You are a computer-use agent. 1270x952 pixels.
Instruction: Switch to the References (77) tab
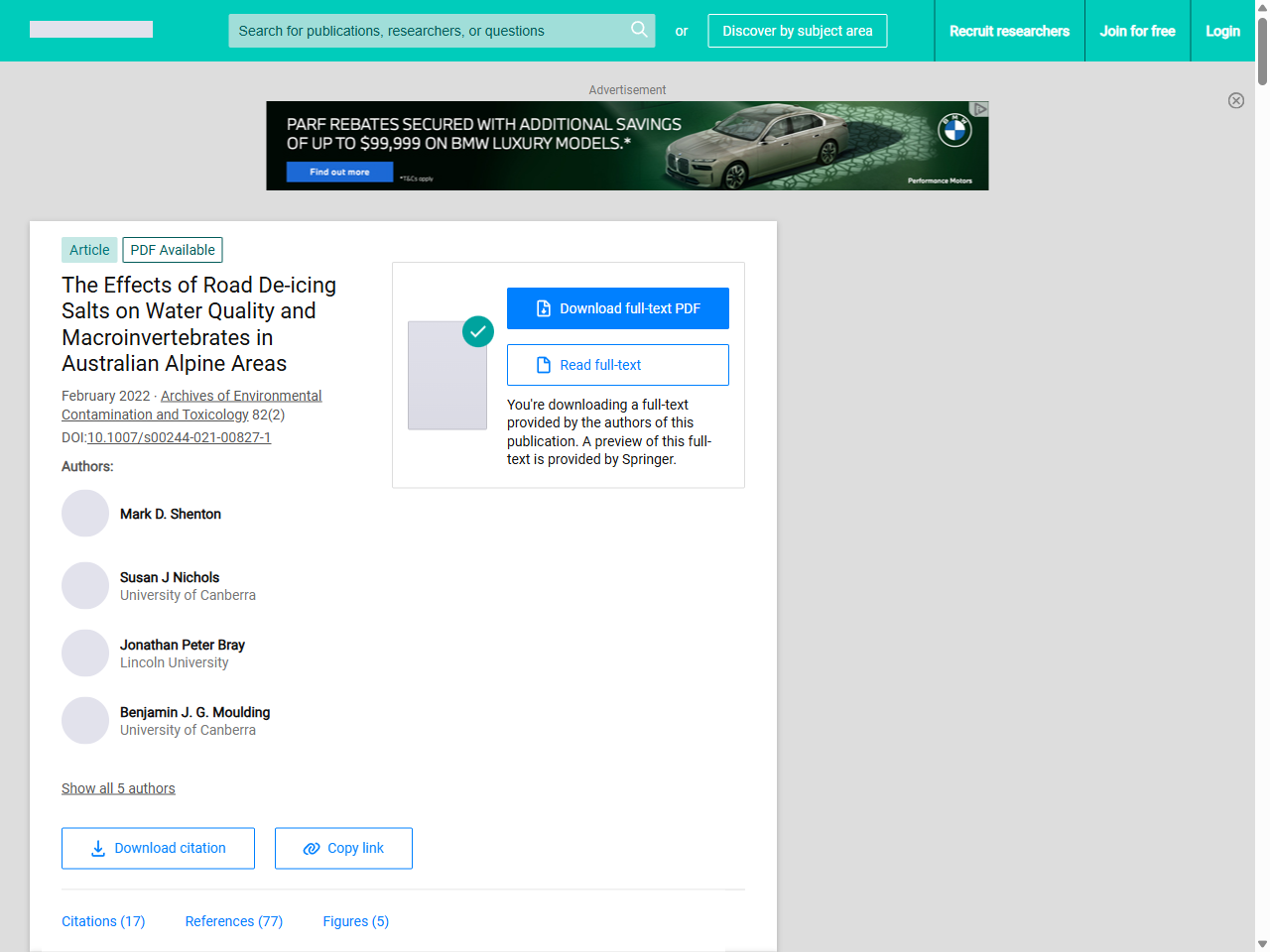[233, 921]
